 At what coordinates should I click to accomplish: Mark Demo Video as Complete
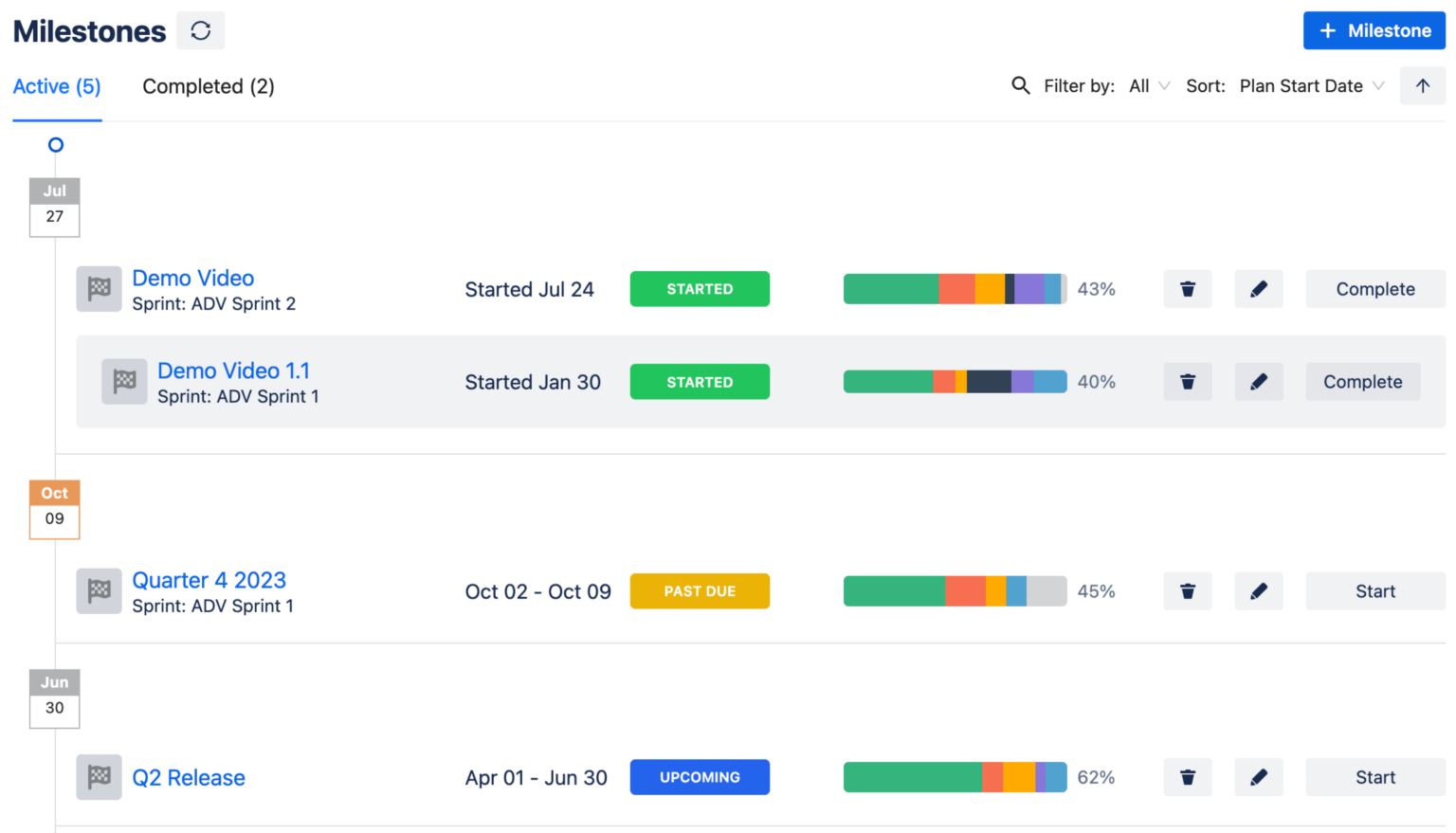tap(1374, 289)
